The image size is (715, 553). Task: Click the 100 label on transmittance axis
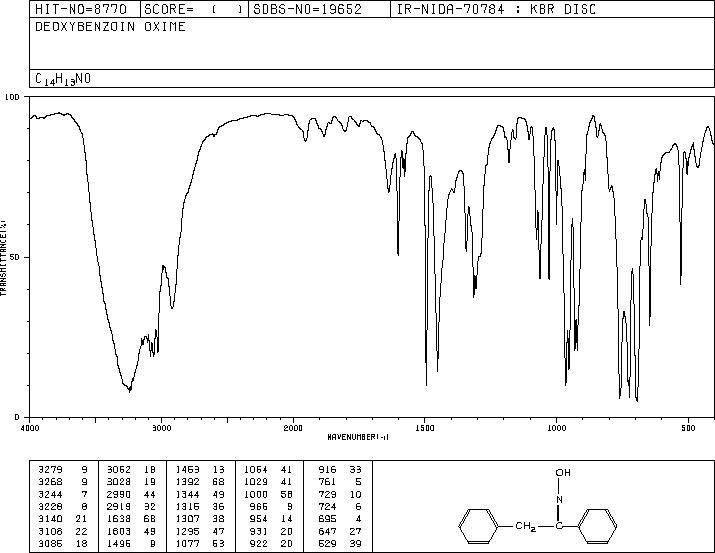coord(12,97)
